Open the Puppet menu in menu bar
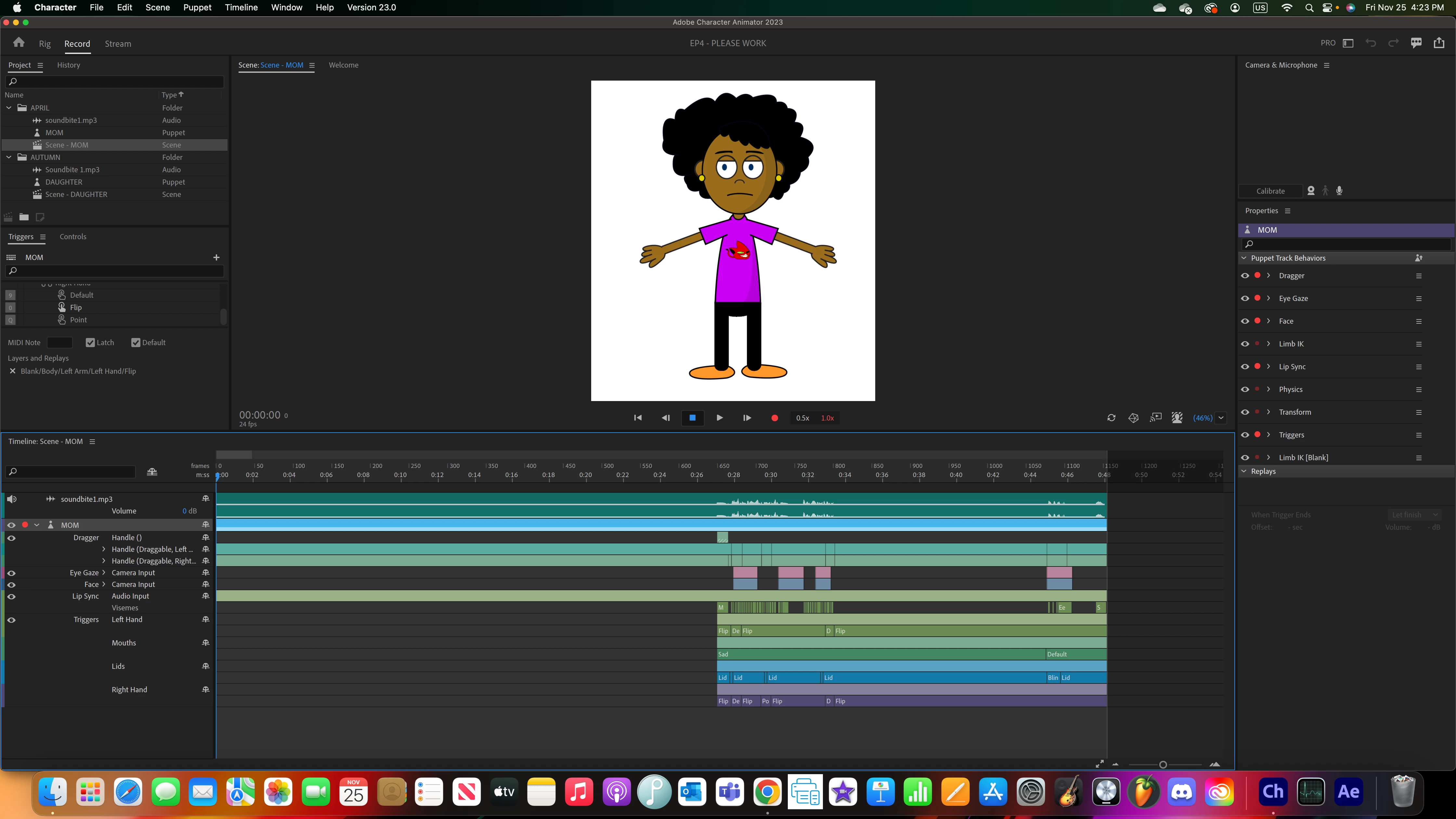This screenshot has height=819, width=1456. (x=197, y=7)
